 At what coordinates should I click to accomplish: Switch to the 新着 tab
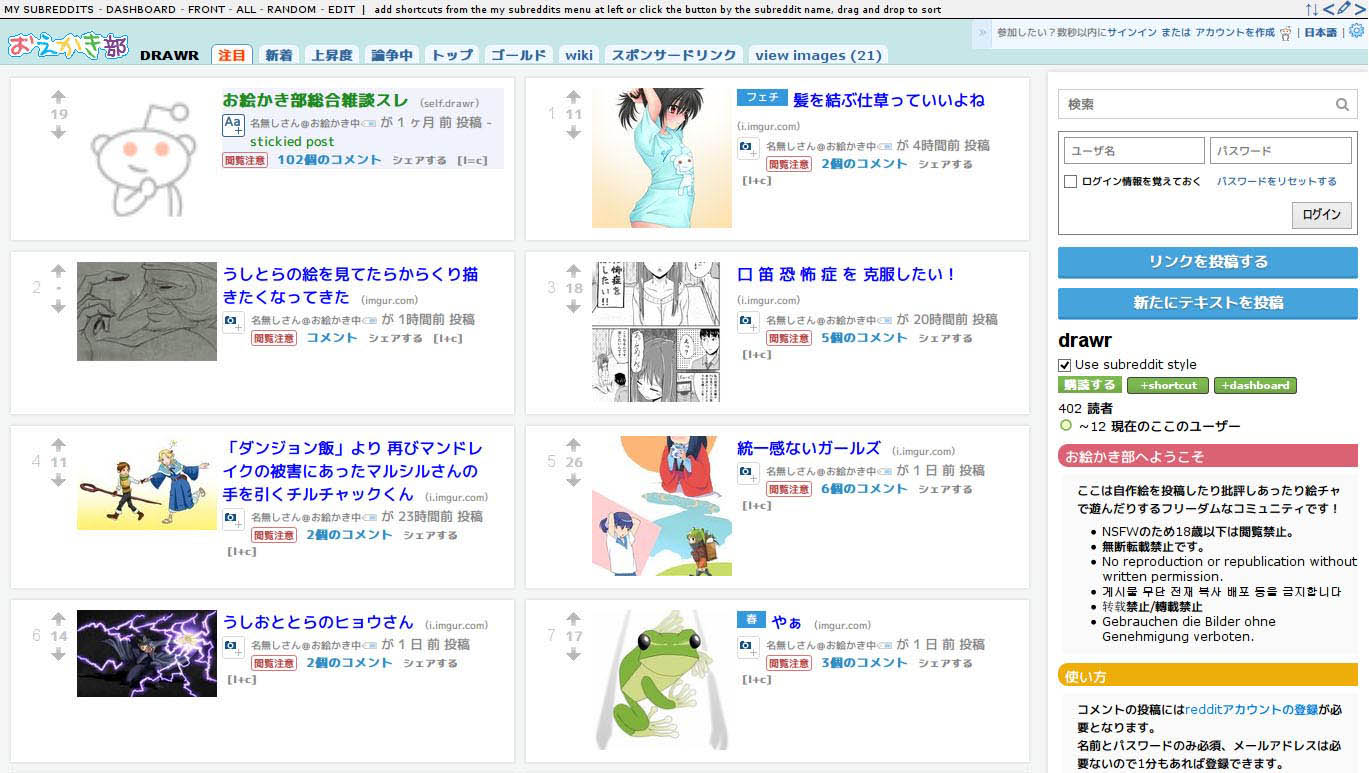click(x=279, y=55)
